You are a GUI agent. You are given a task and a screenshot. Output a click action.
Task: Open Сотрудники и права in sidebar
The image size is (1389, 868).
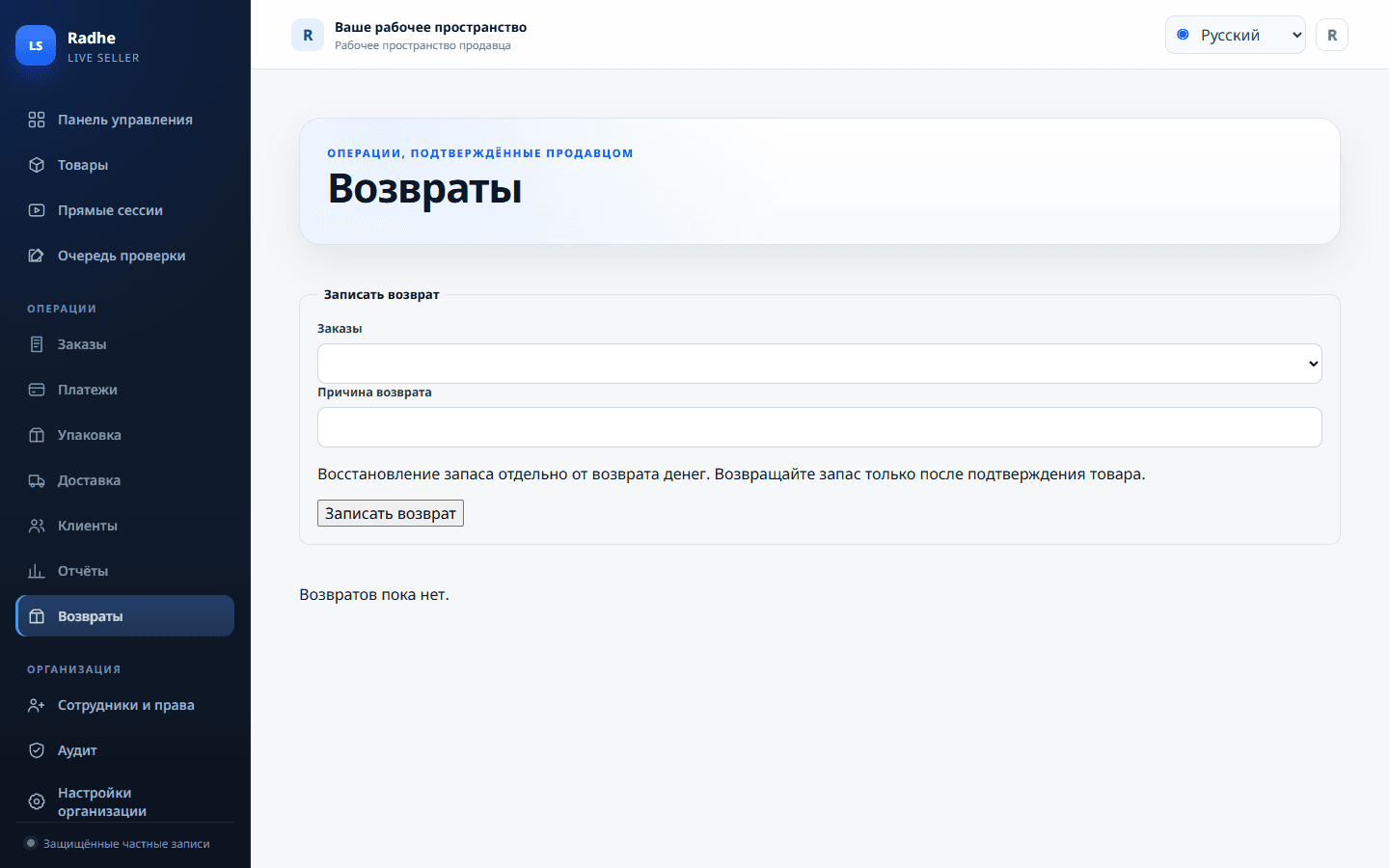coord(125,705)
